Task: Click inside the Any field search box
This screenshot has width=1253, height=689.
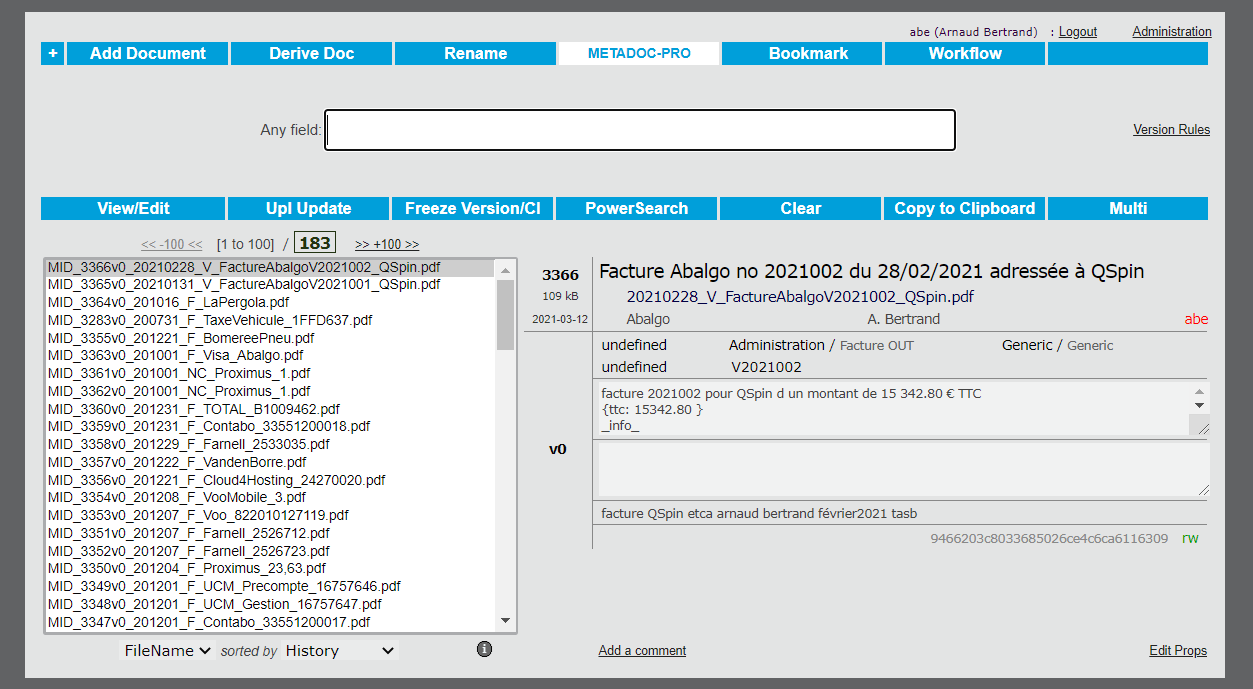Action: click(640, 130)
